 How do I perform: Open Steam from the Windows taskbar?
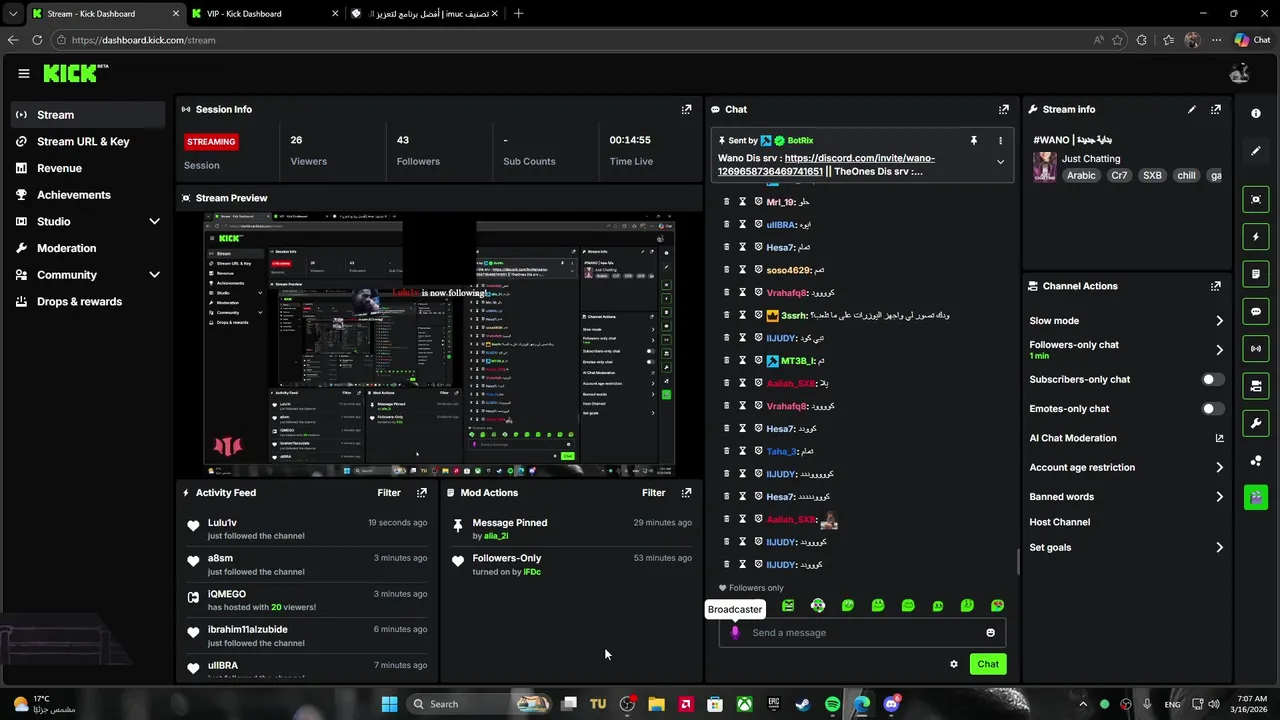803,704
